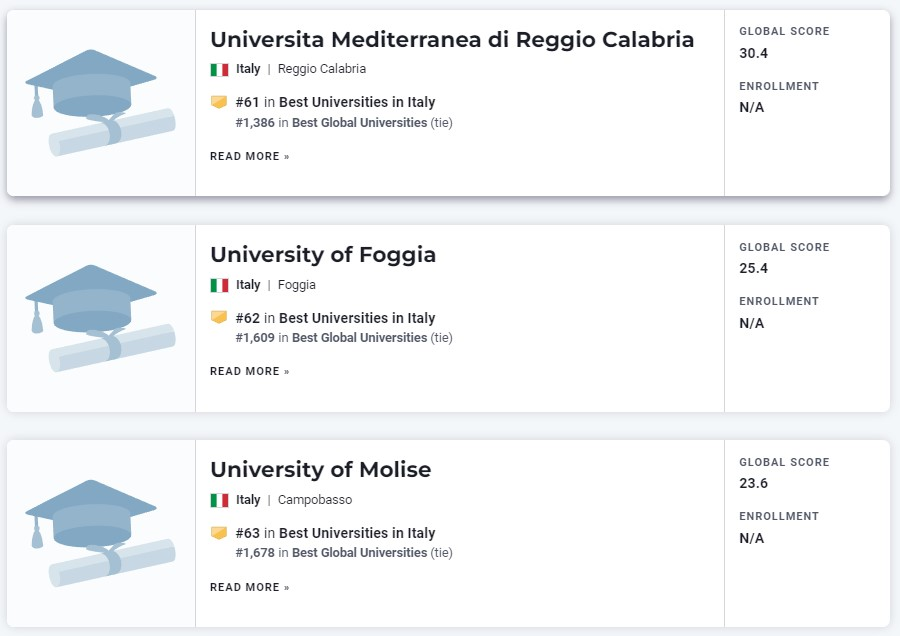This screenshot has height=636, width=900.
Task: Open #1,678 in Best Global Universities link
Action: pos(331,552)
